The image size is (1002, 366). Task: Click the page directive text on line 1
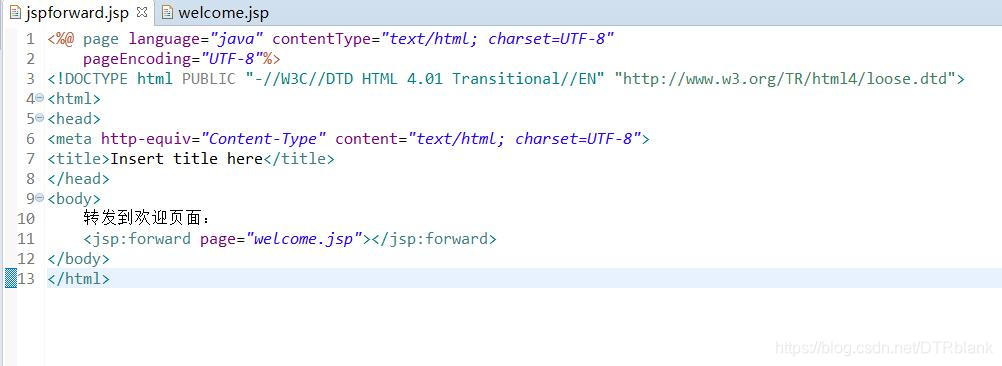(x=330, y=39)
